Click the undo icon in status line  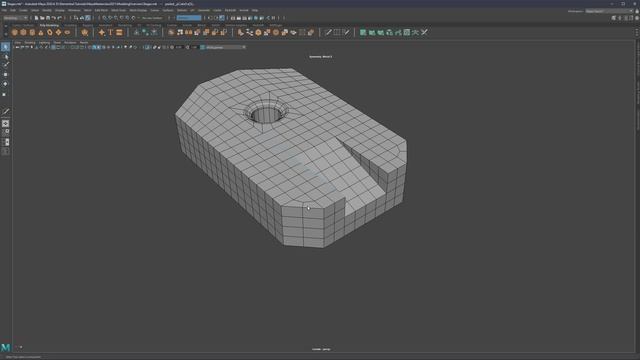pyautogui.click(x=53, y=18)
